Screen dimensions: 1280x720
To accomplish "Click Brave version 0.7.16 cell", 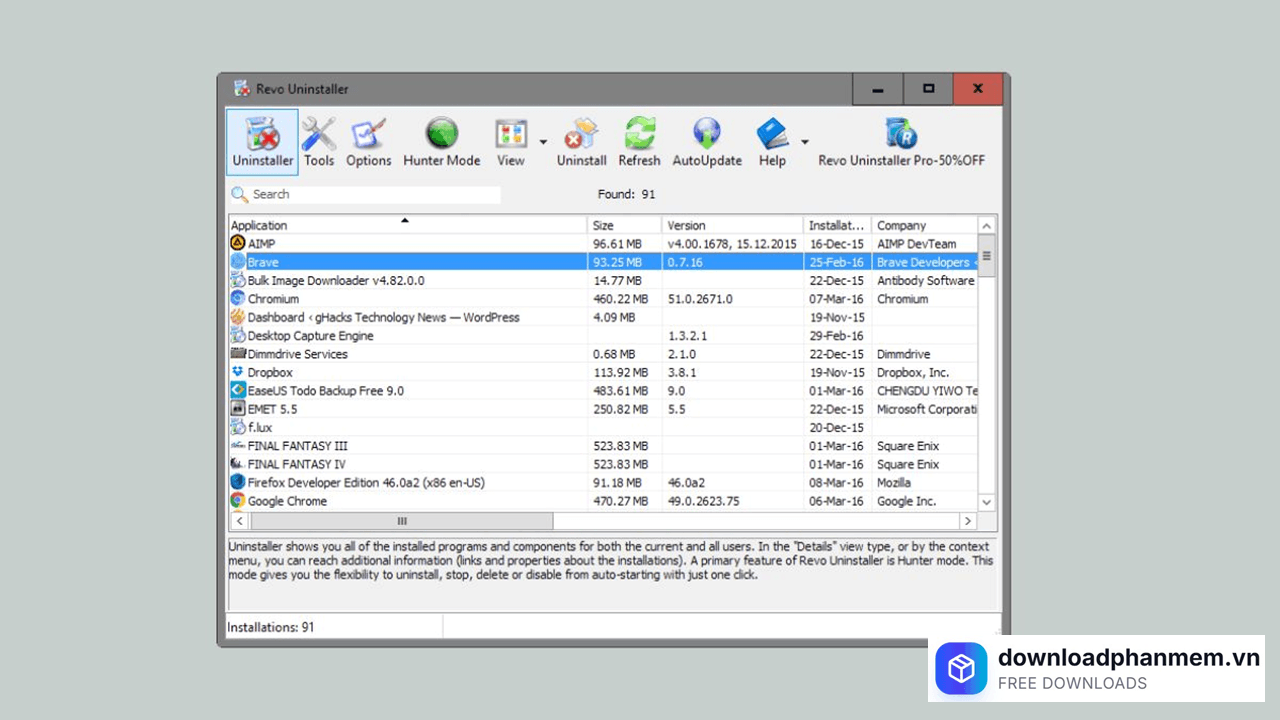I will 685,262.
